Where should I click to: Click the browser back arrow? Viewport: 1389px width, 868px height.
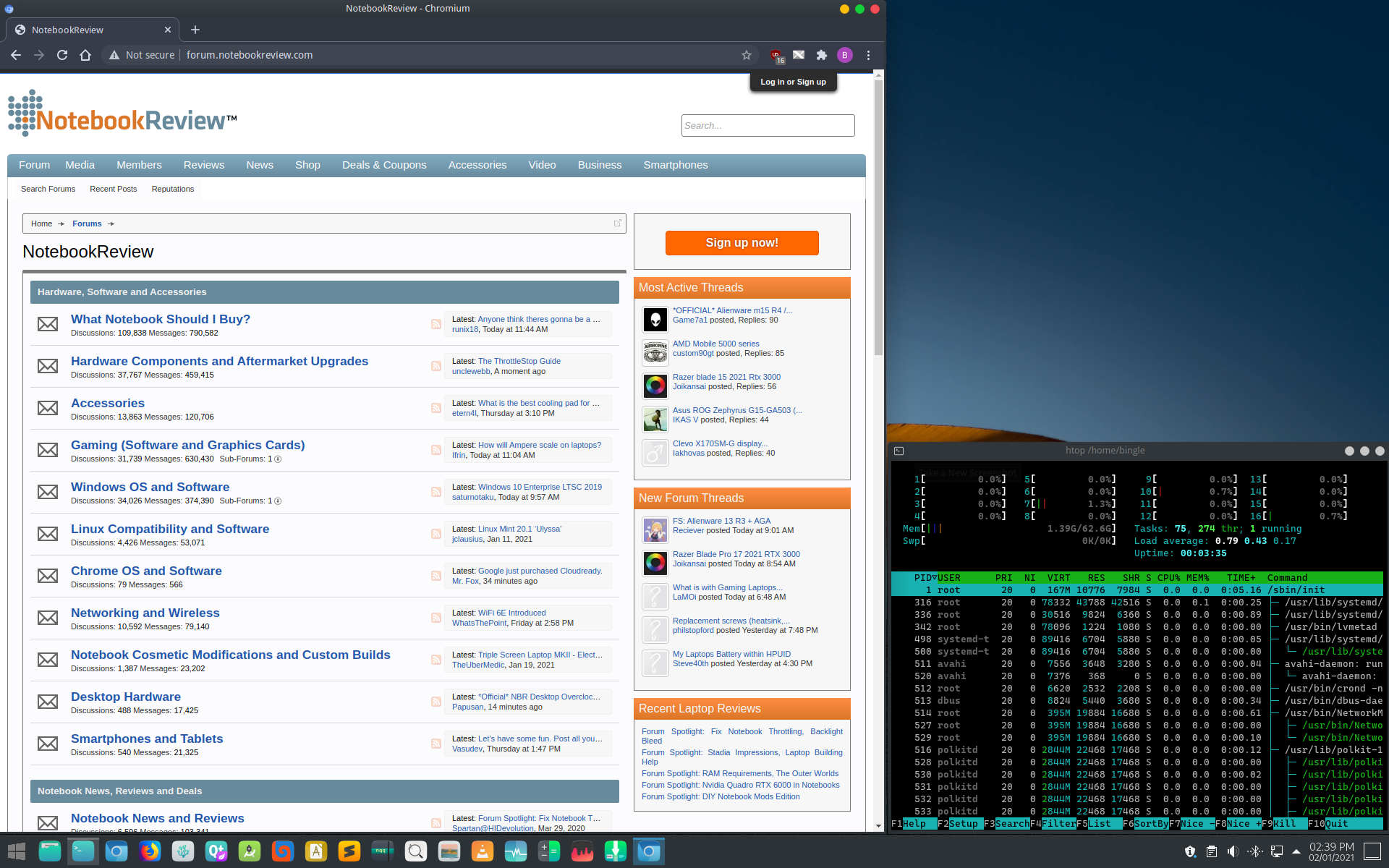16,55
